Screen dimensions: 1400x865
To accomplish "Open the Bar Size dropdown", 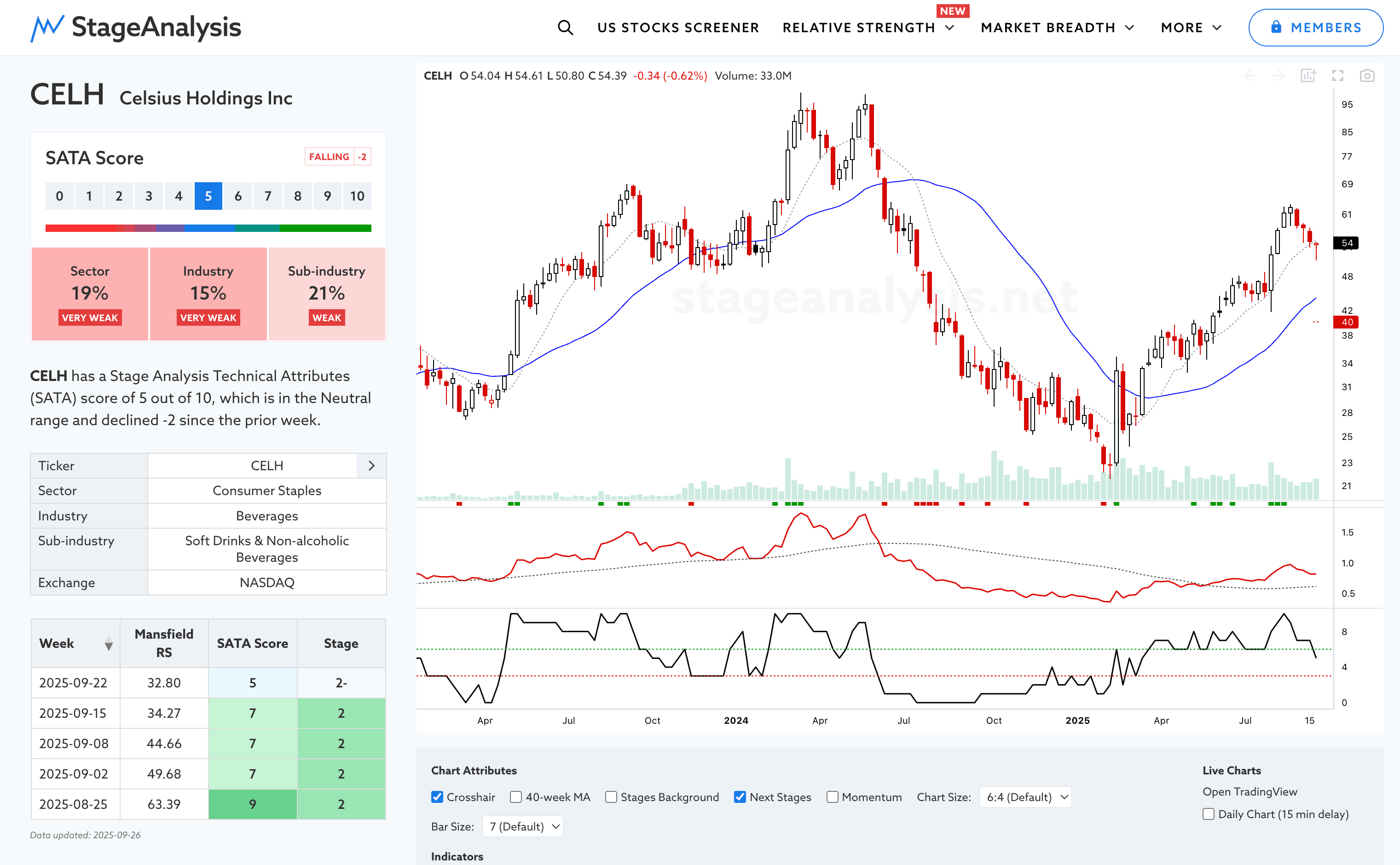I will click(523, 826).
